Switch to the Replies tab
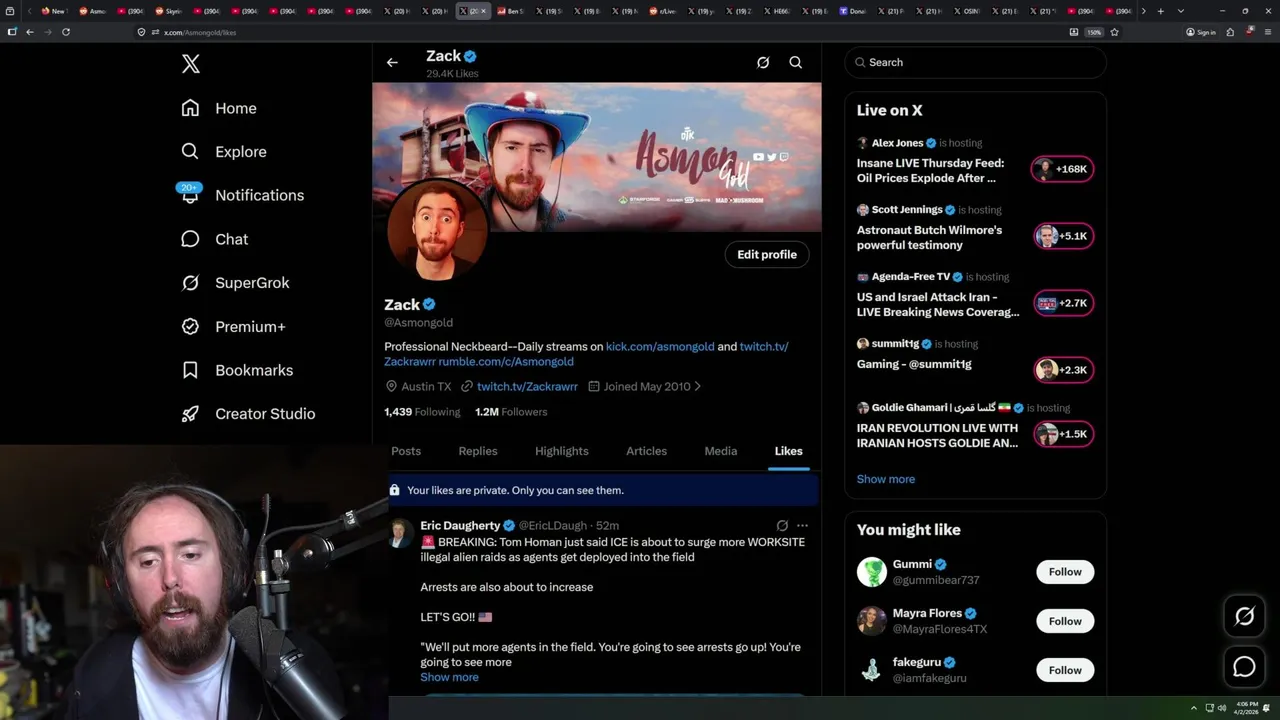1280x720 pixels. 478,451
